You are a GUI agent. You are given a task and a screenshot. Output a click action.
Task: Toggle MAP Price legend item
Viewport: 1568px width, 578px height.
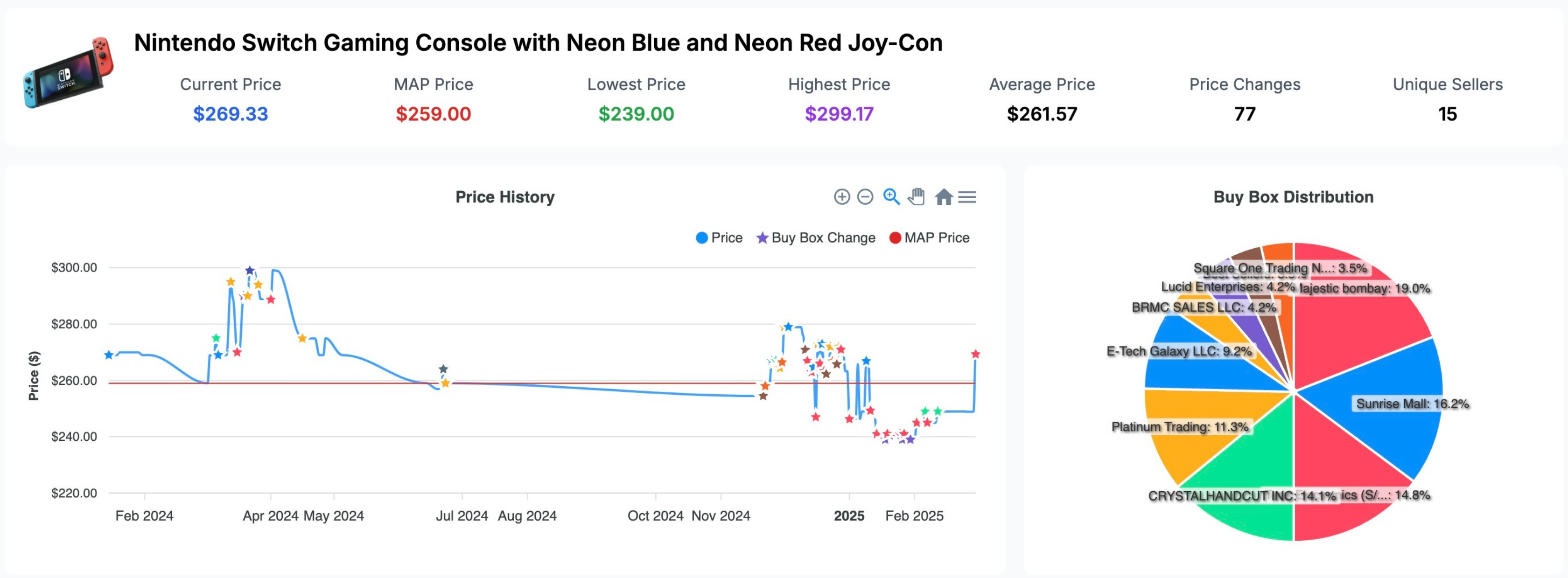coord(930,238)
